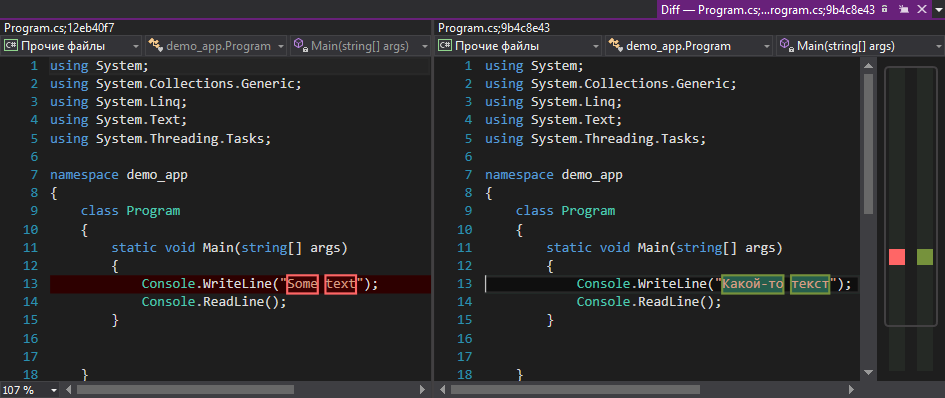
Task: Click 'Console.WriteLine' in left pane line 13
Action: (208, 284)
